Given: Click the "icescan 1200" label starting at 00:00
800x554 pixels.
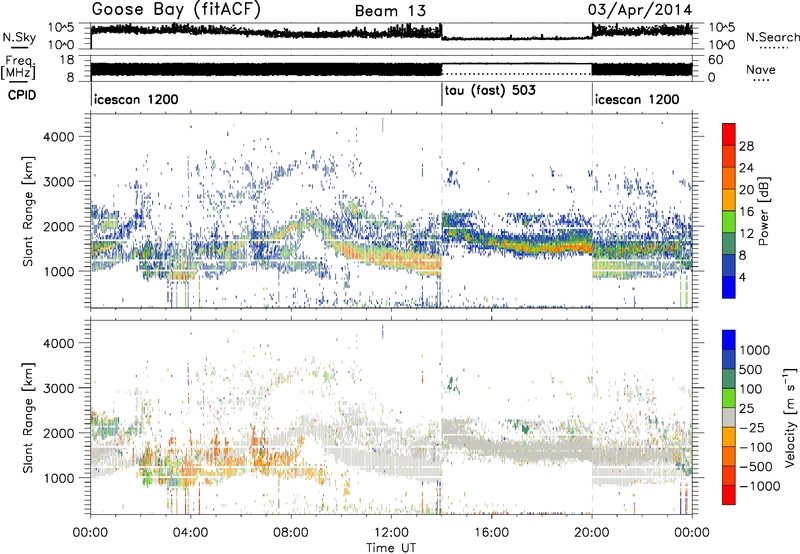Looking at the screenshot, I should coord(136,99).
